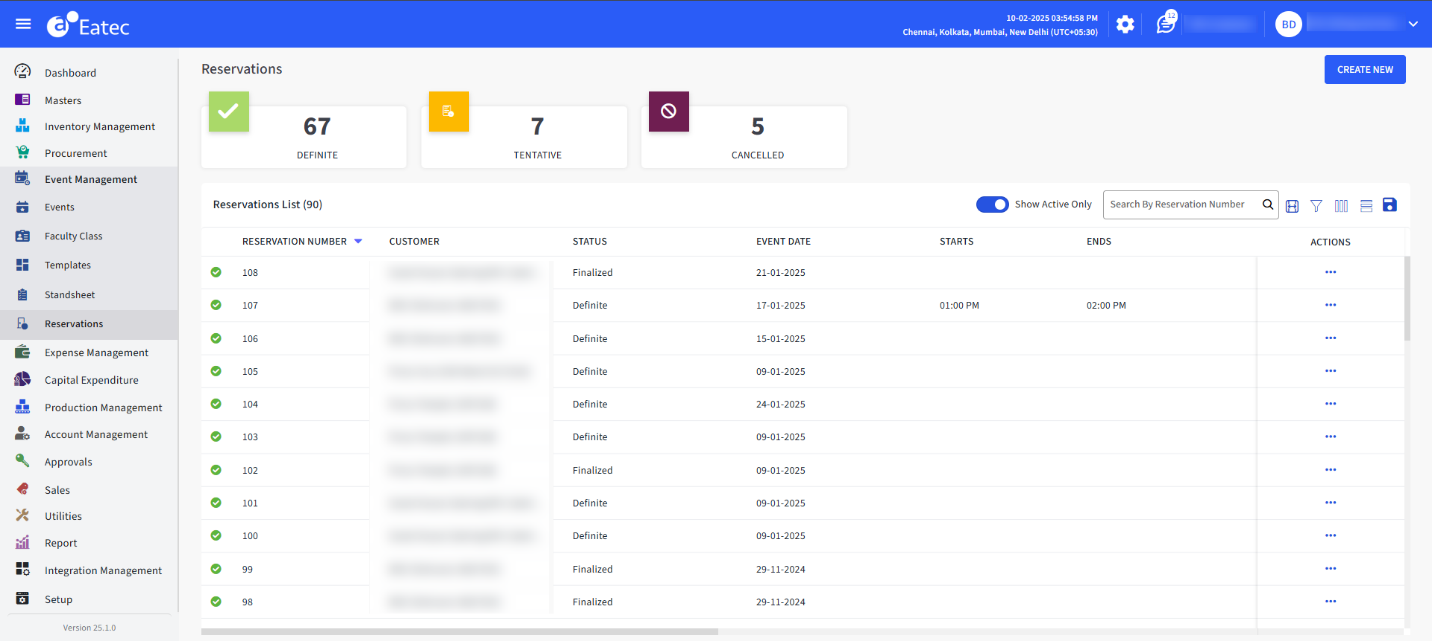
Task: Click the Create New button
Action: [1365, 70]
